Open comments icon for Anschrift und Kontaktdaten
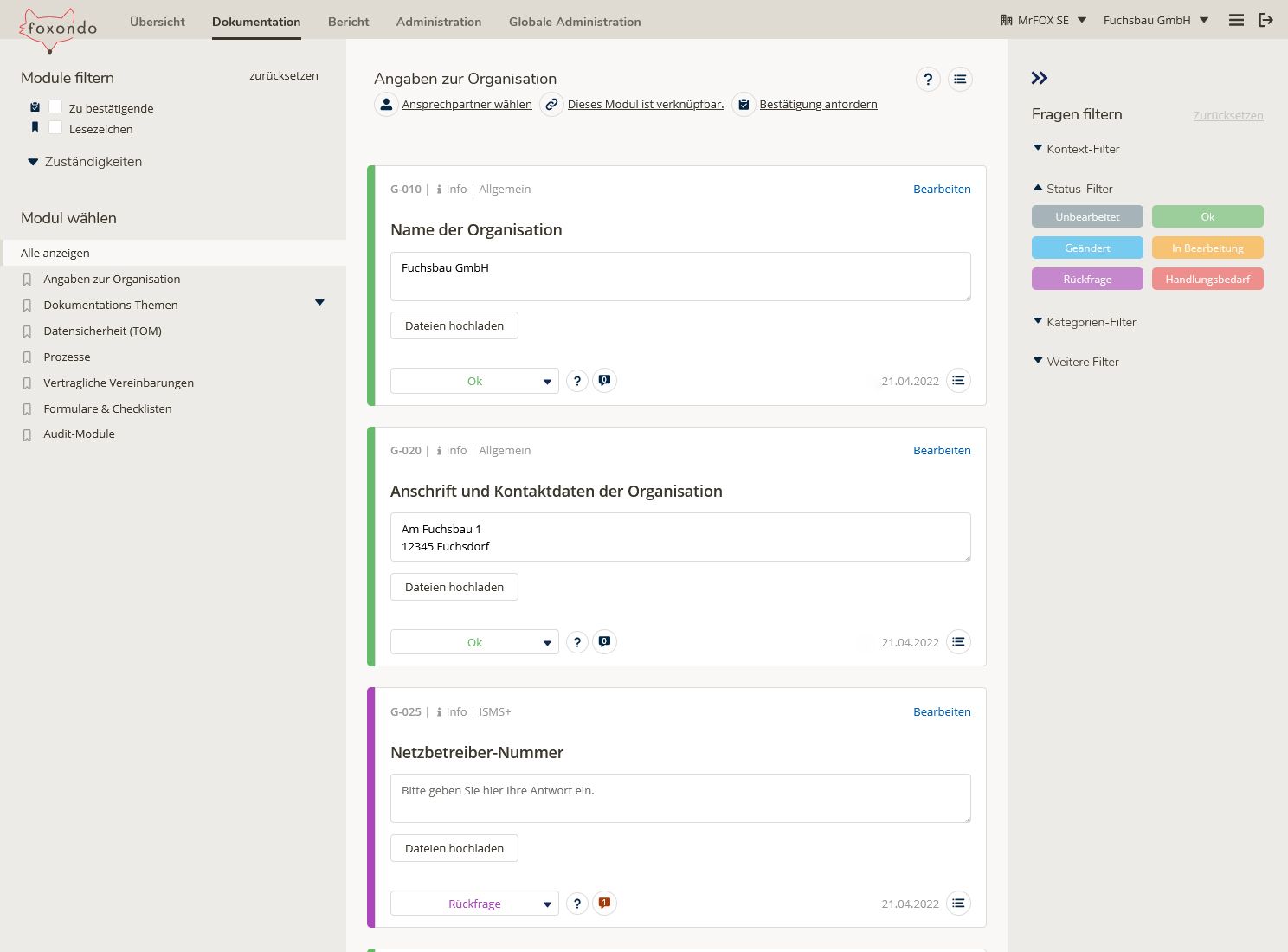This screenshot has width=1288, height=952. (604, 642)
